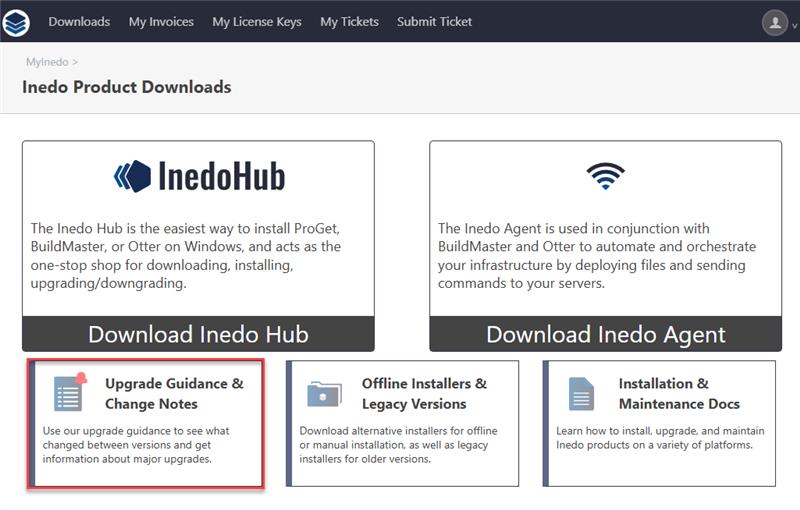Click the Offline Installers folder icon
This screenshot has height=510, width=800.
(x=324, y=394)
